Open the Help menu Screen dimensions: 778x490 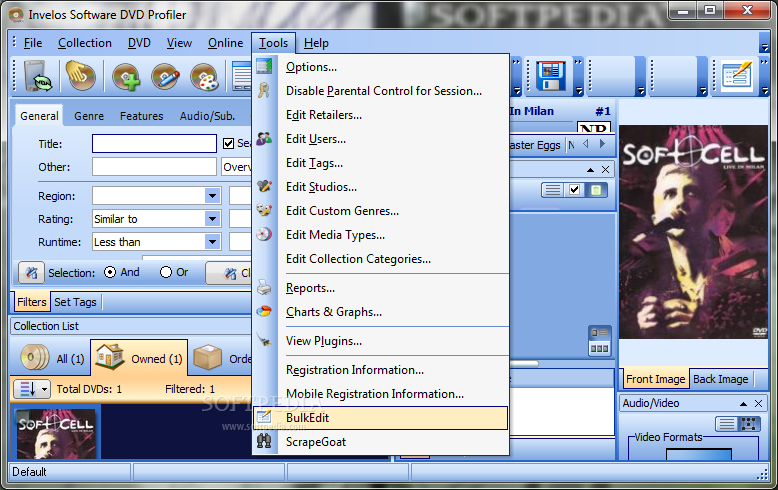coord(316,43)
